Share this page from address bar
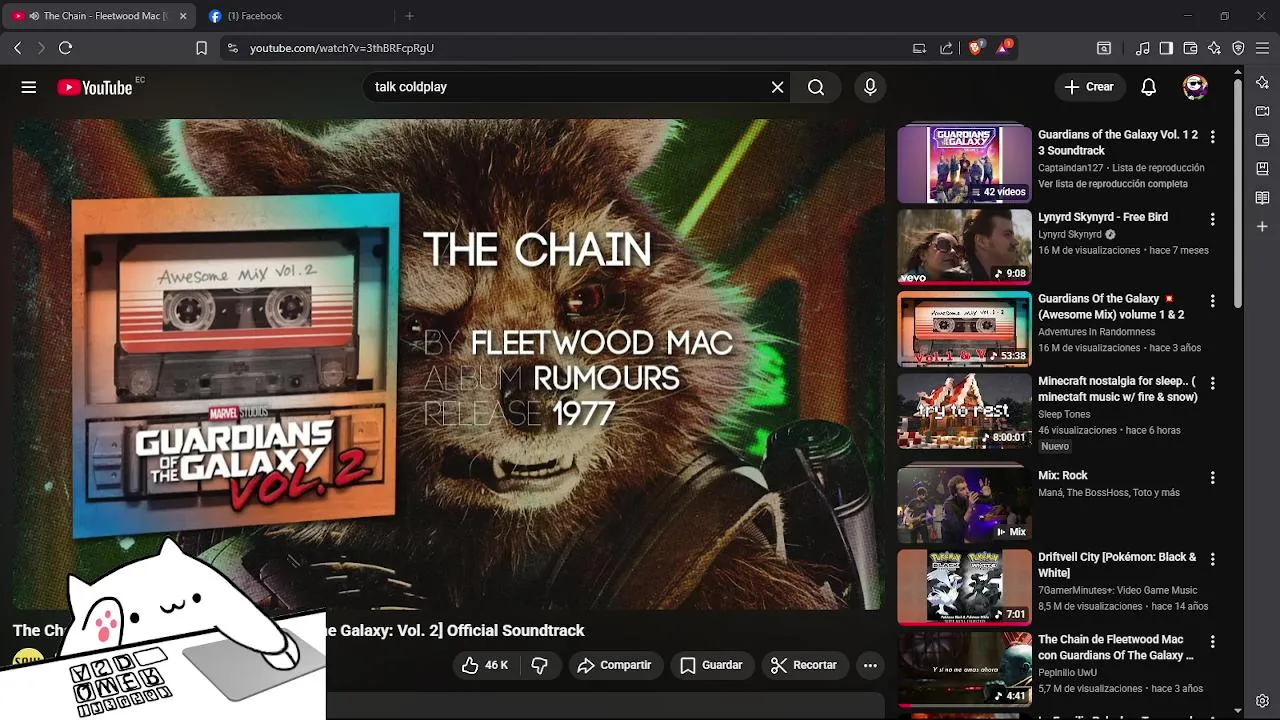Screen dimensions: 1280x720 tap(946, 48)
